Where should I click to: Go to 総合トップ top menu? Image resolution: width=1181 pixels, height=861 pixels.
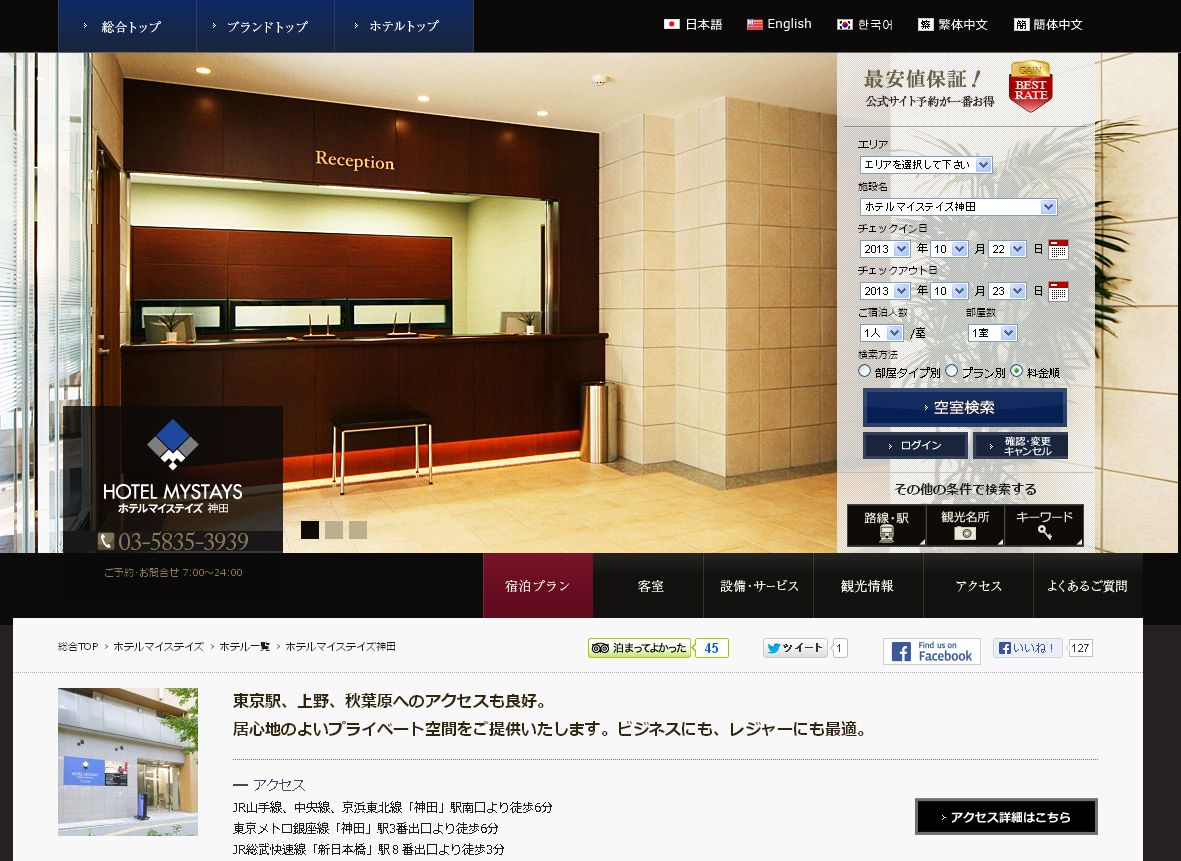click(127, 26)
